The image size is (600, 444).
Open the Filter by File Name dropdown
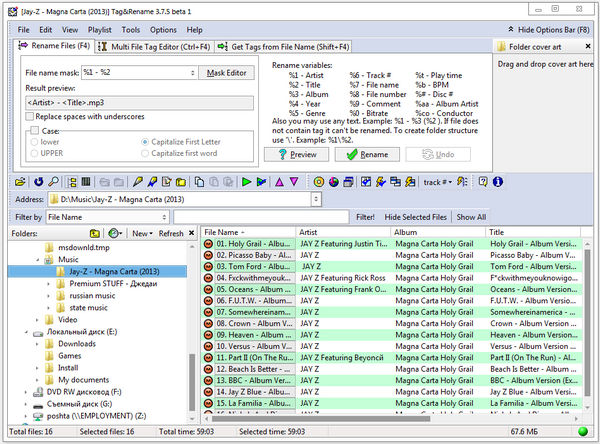[x=163, y=216]
